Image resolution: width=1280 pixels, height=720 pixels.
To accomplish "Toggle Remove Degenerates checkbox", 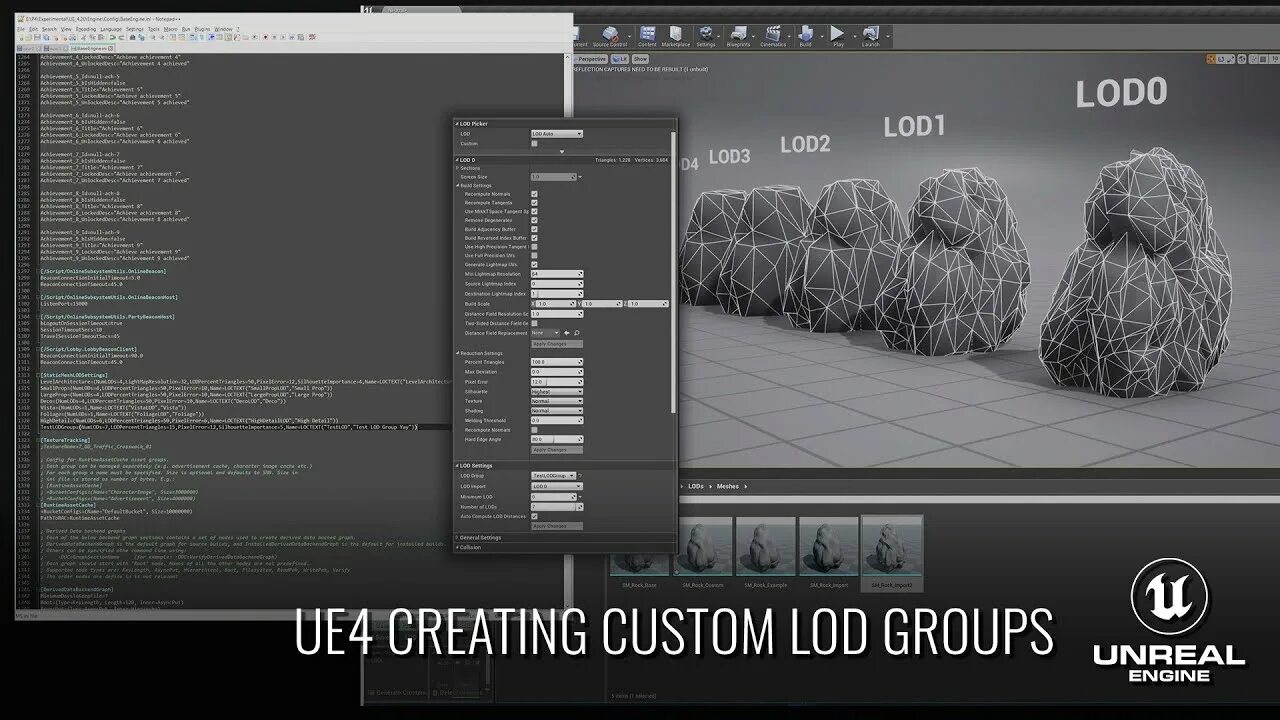I will point(534,220).
